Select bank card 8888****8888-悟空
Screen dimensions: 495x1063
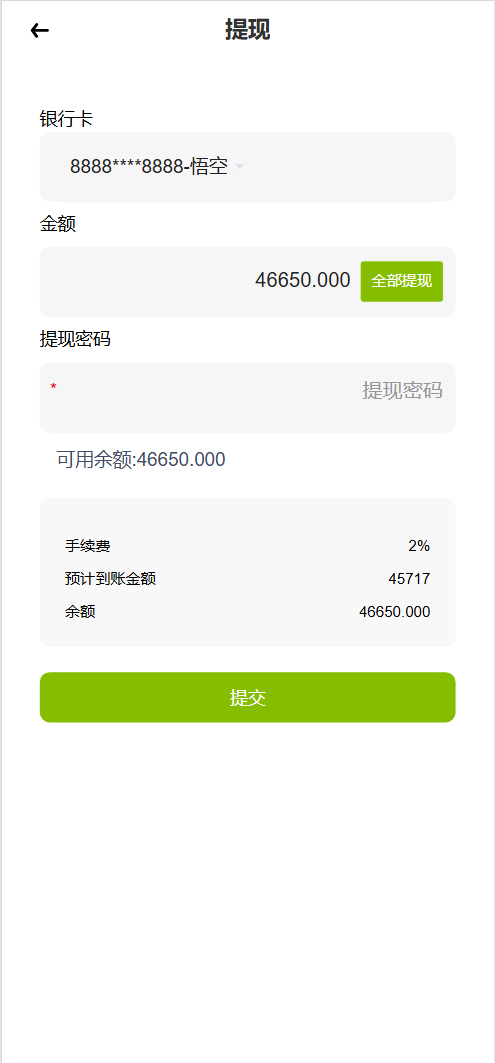149,166
